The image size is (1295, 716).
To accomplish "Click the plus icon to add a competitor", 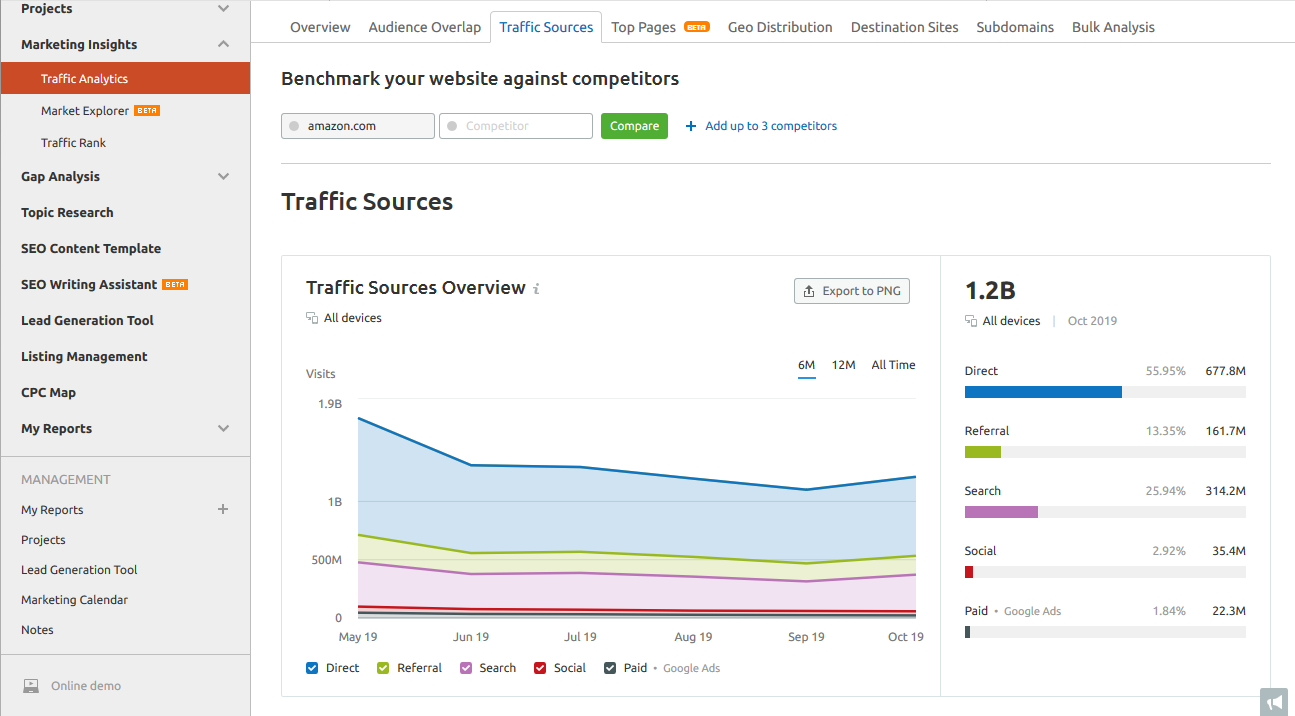I will [689, 125].
